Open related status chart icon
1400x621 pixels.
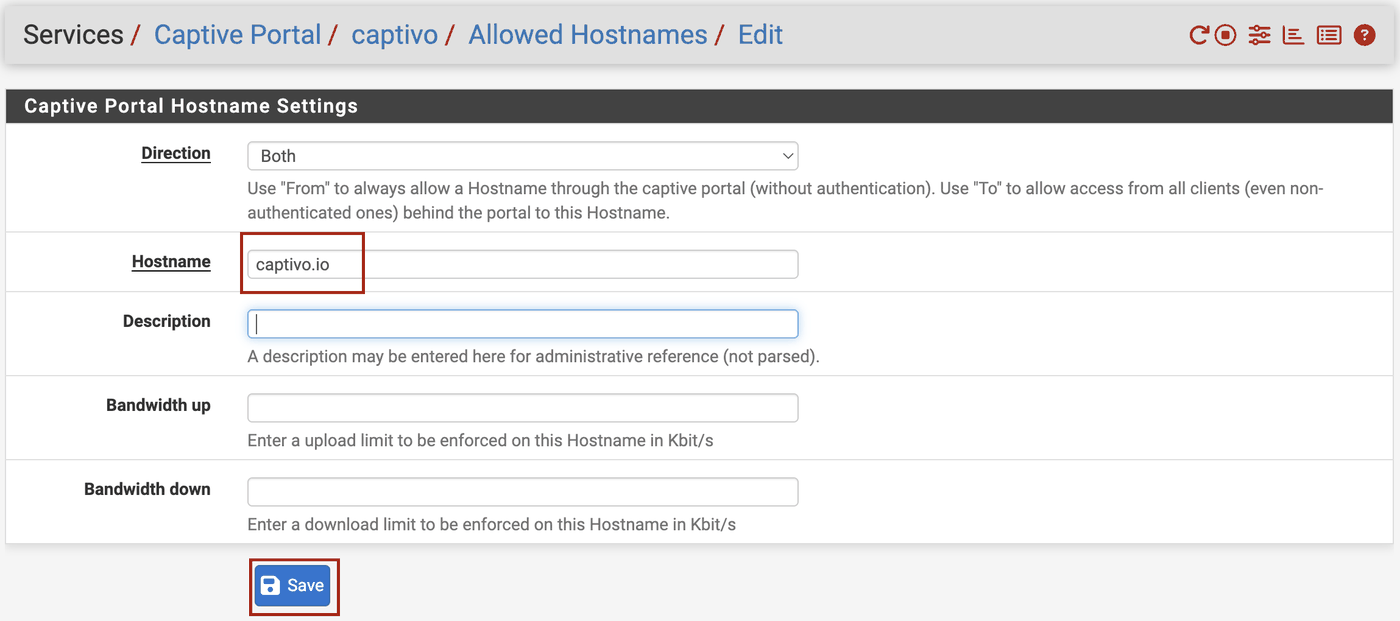[1294, 35]
